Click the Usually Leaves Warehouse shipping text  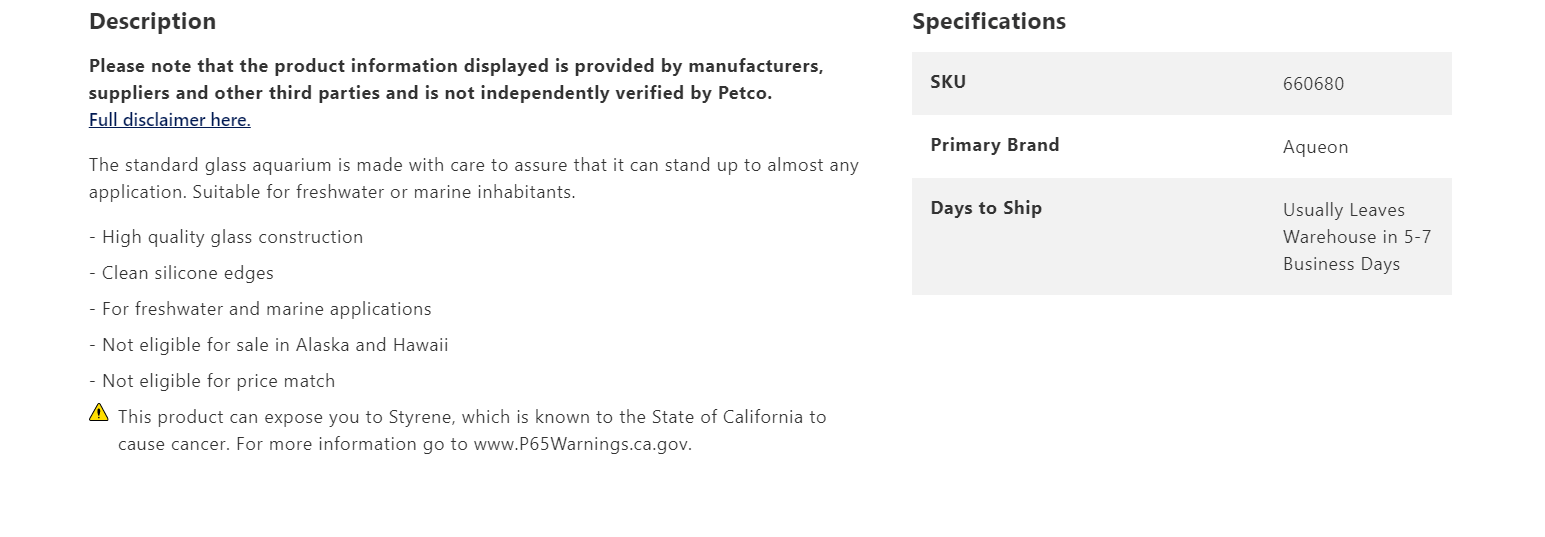1357,237
